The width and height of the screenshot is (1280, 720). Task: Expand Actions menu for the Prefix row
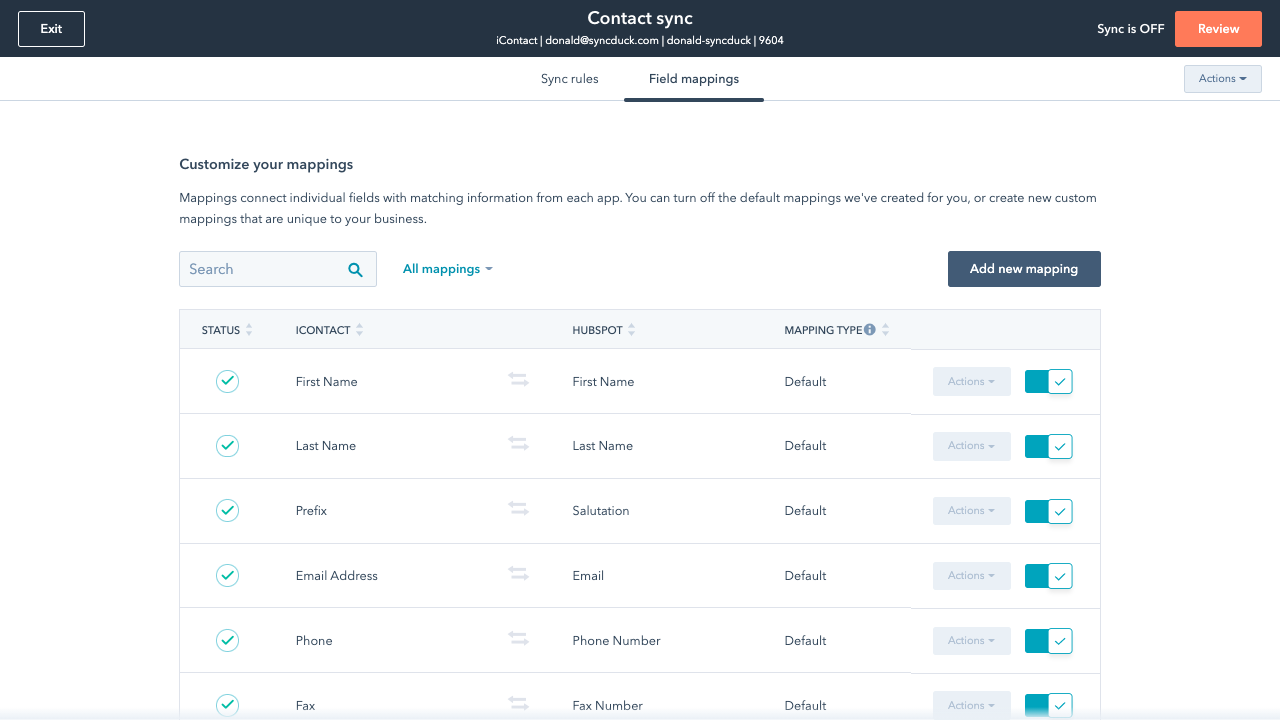click(971, 510)
